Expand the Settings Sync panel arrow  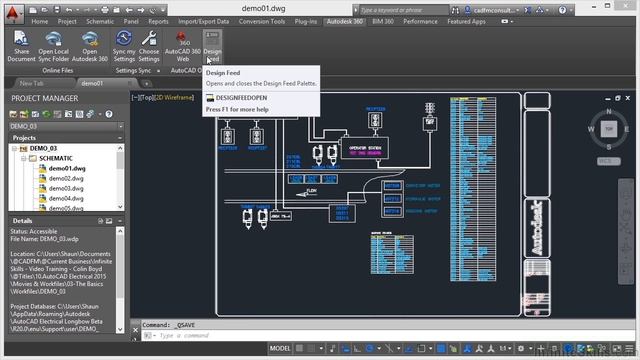[158, 71]
